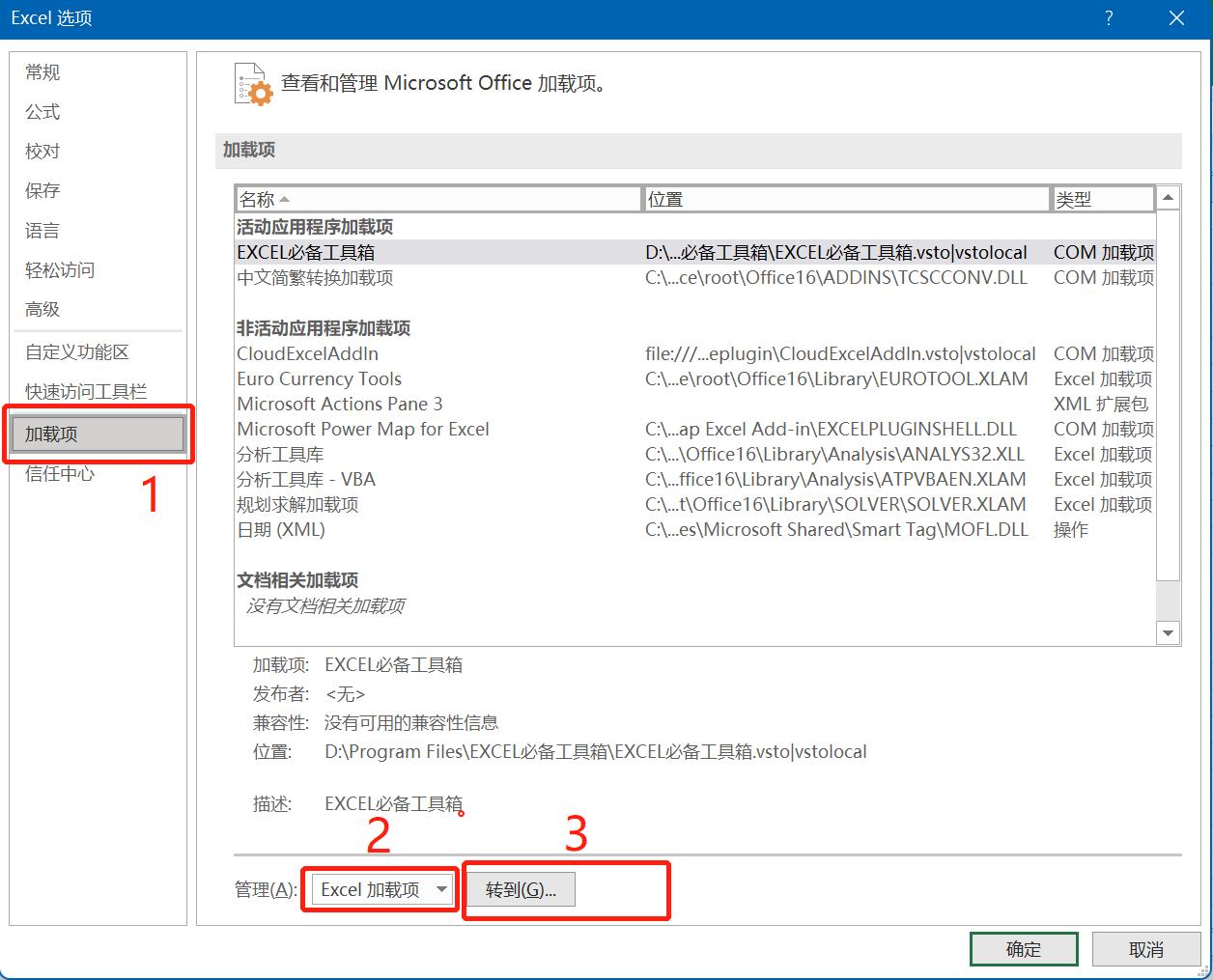1213x980 pixels.
Task: Click the scrollbar up arrow icon
Action: (1168, 196)
